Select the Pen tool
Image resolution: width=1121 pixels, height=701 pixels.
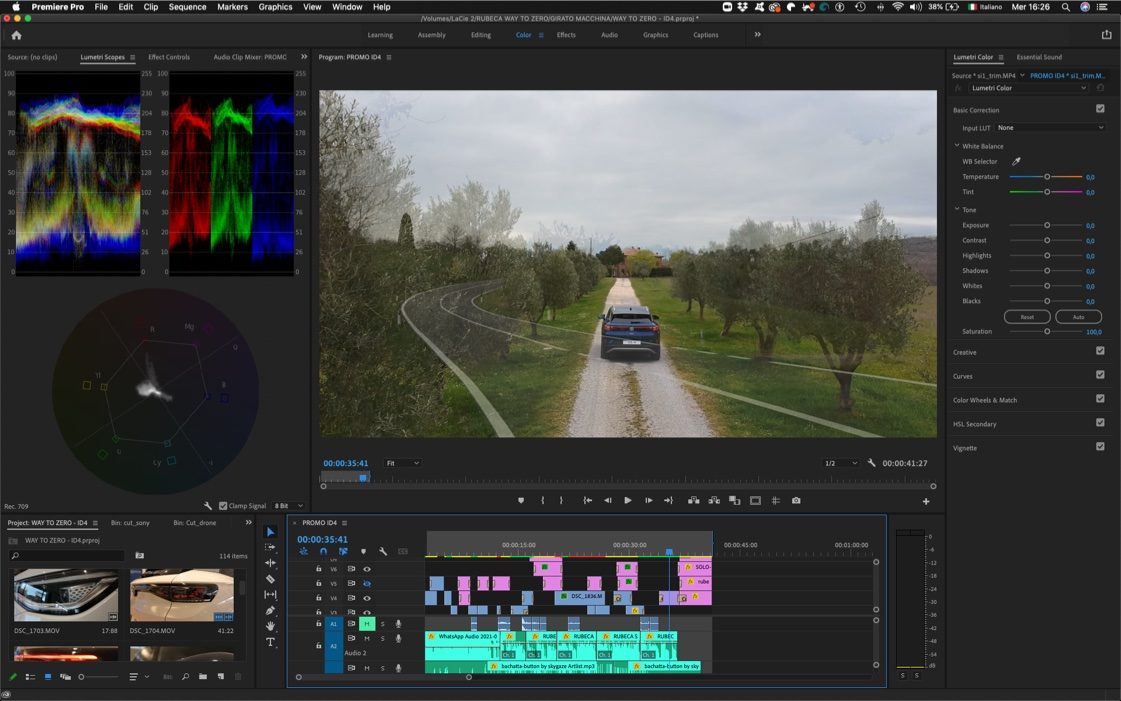tap(270, 610)
